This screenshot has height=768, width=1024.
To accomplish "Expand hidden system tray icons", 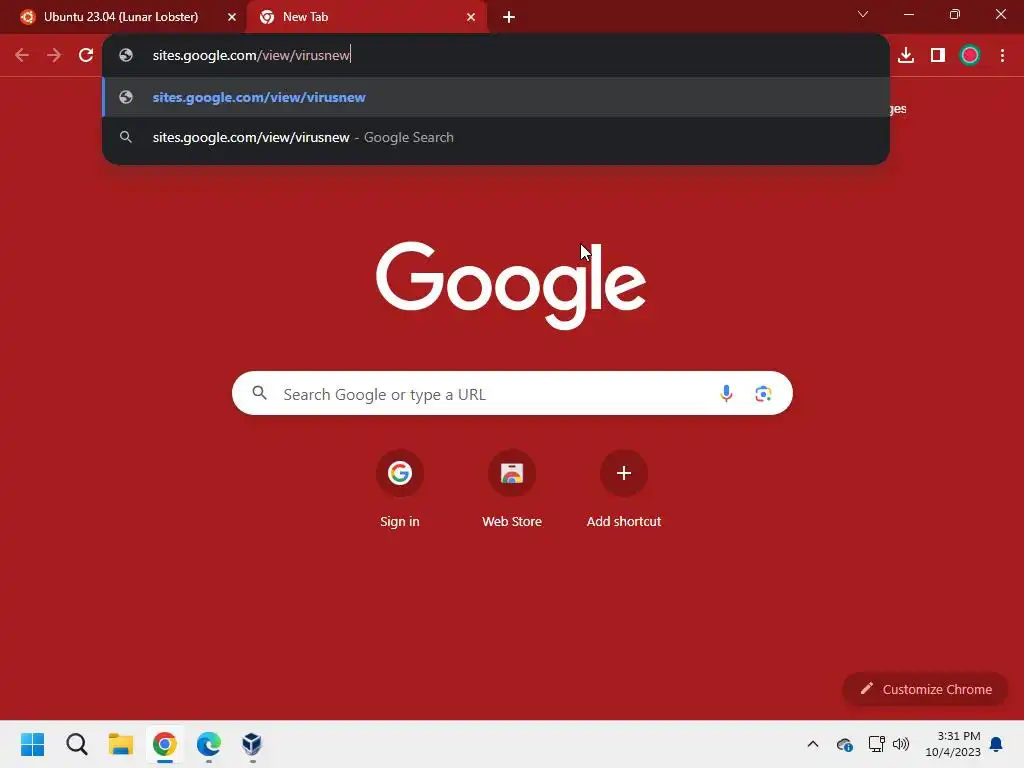I will (812, 744).
